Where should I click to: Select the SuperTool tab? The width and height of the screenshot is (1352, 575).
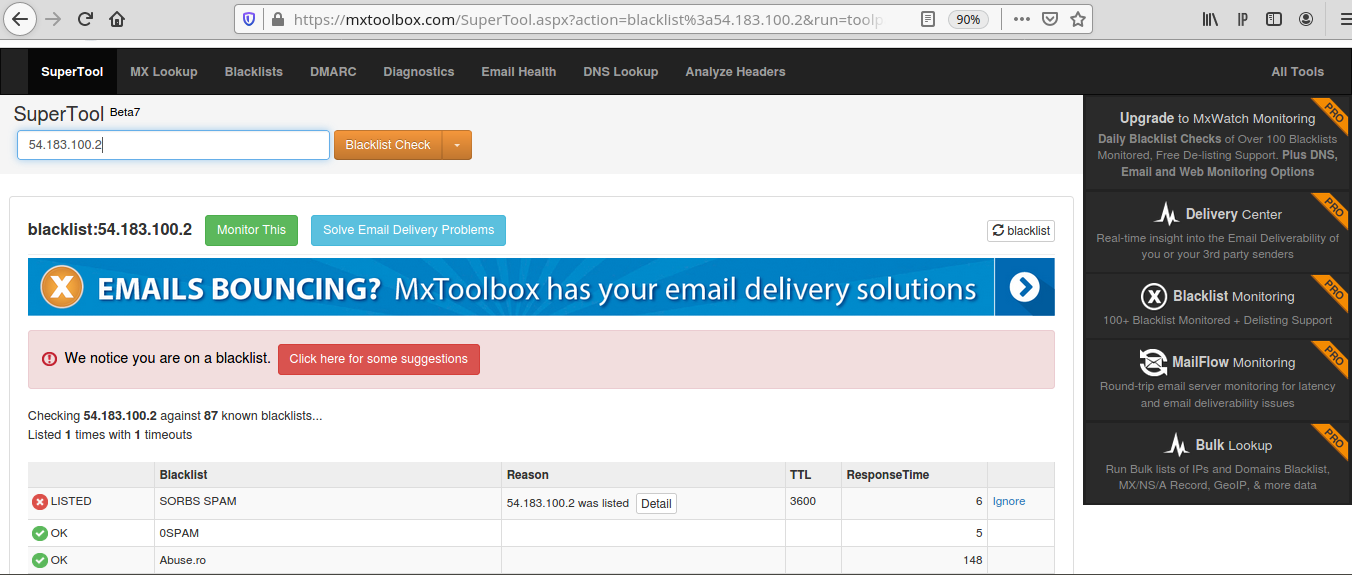pyautogui.click(x=72, y=71)
